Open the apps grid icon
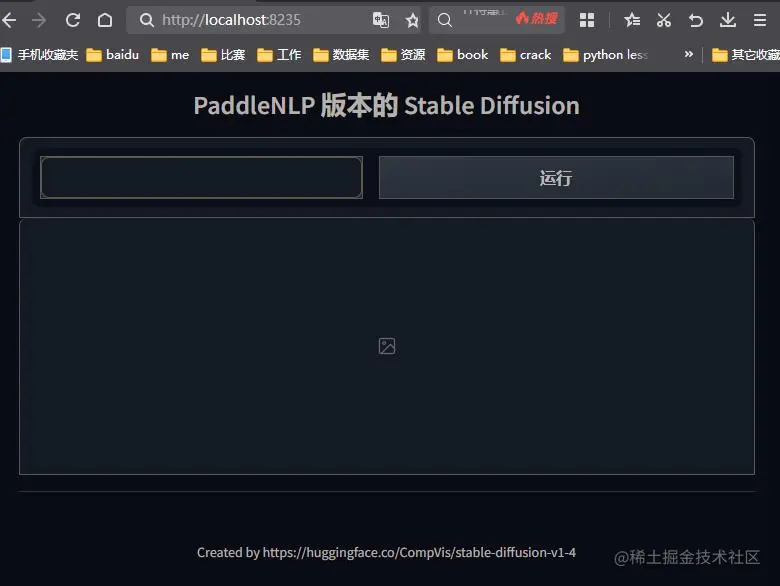The width and height of the screenshot is (780, 586). click(587, 20)
